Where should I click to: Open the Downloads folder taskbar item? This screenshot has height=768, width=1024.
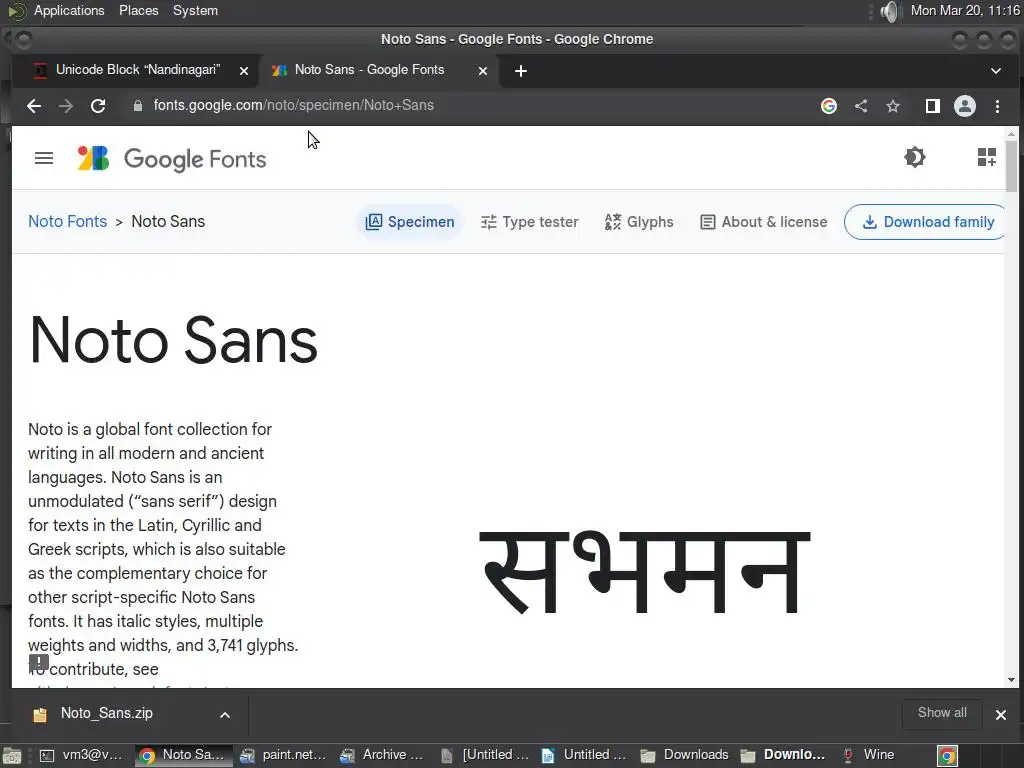click(684, 755)
